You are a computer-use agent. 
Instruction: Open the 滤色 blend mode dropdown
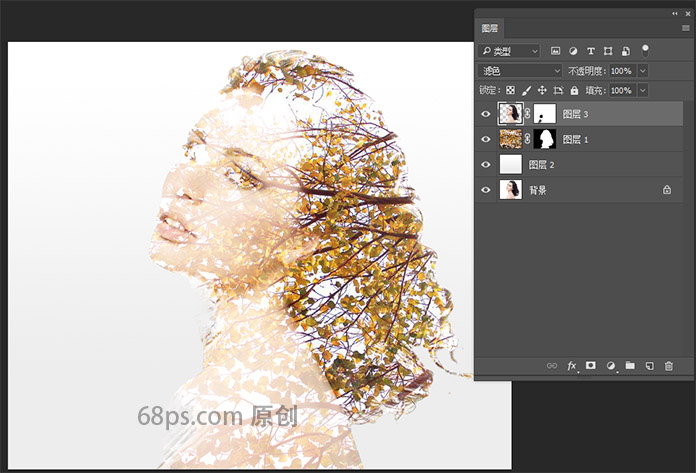pyautogui.click(x=520, y=71)
